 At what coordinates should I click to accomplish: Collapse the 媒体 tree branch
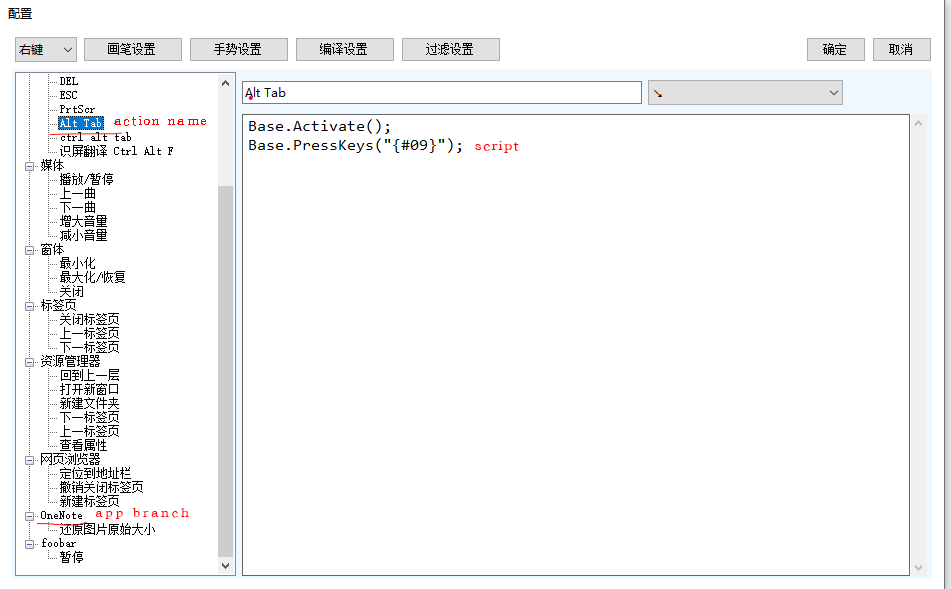click(x=29, y=166)
